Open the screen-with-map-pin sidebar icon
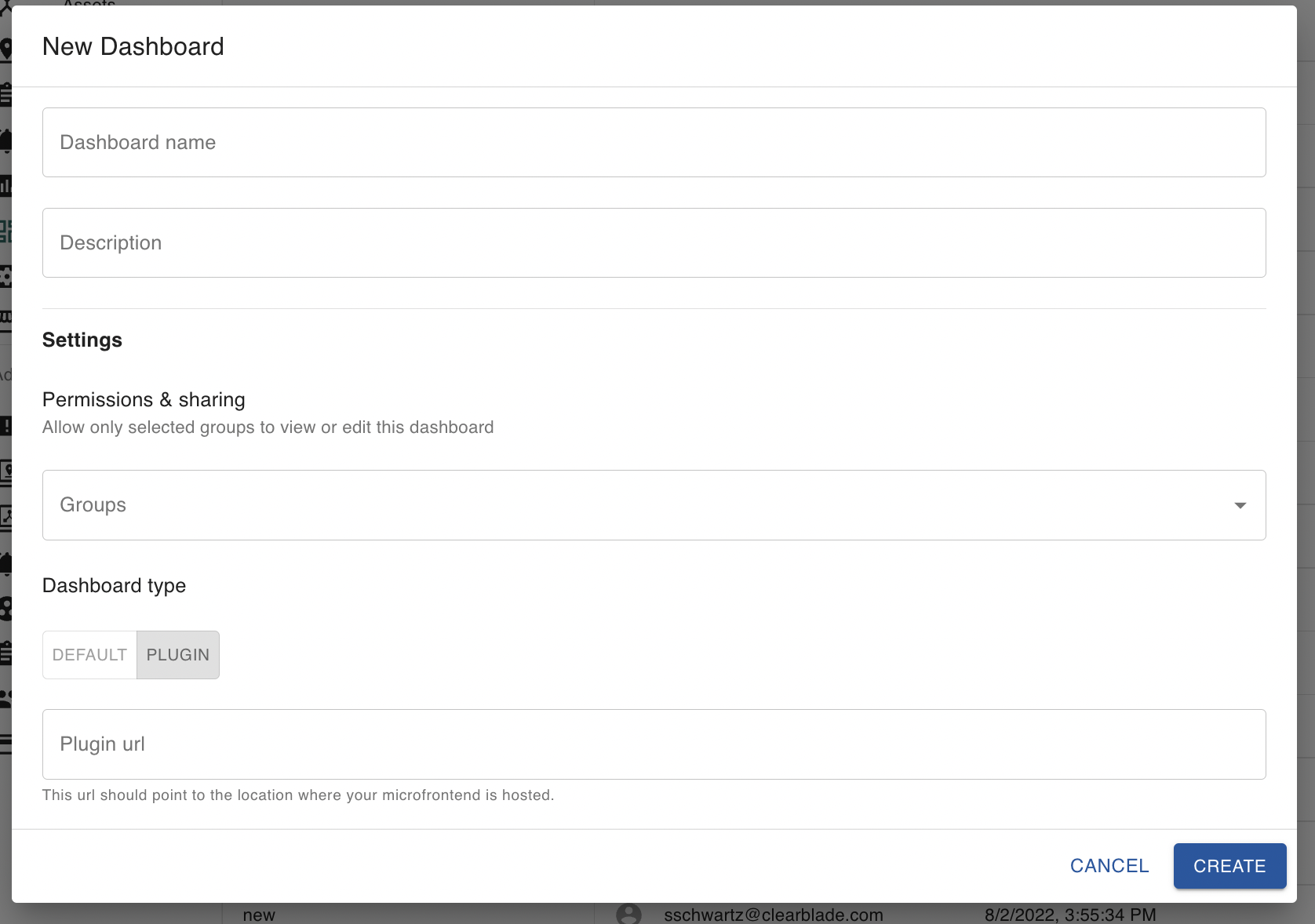 pyautogui.click(x=5, y=471)
